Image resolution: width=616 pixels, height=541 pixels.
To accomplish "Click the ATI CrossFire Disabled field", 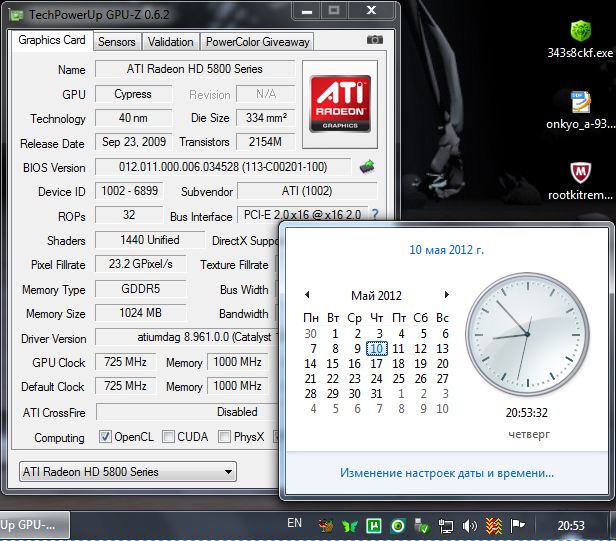I will click(188, 412).
